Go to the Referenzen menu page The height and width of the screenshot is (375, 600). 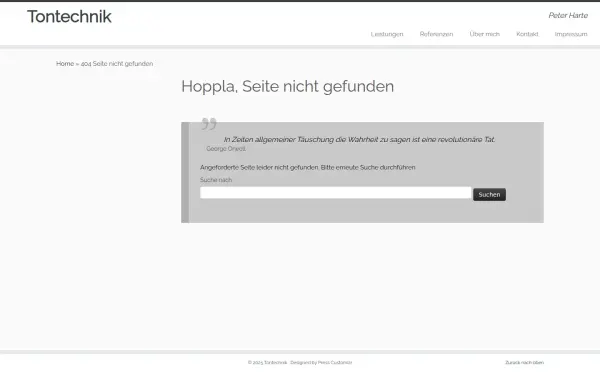436,34
